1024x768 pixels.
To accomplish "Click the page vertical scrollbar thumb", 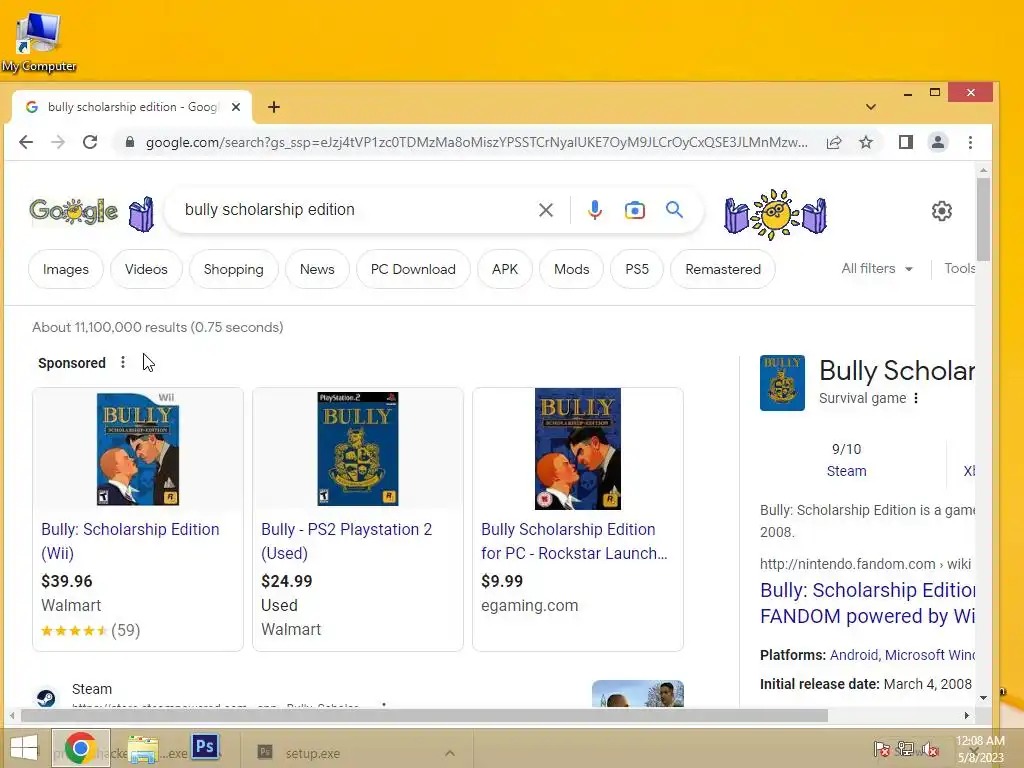I will (x=983, y=219).
